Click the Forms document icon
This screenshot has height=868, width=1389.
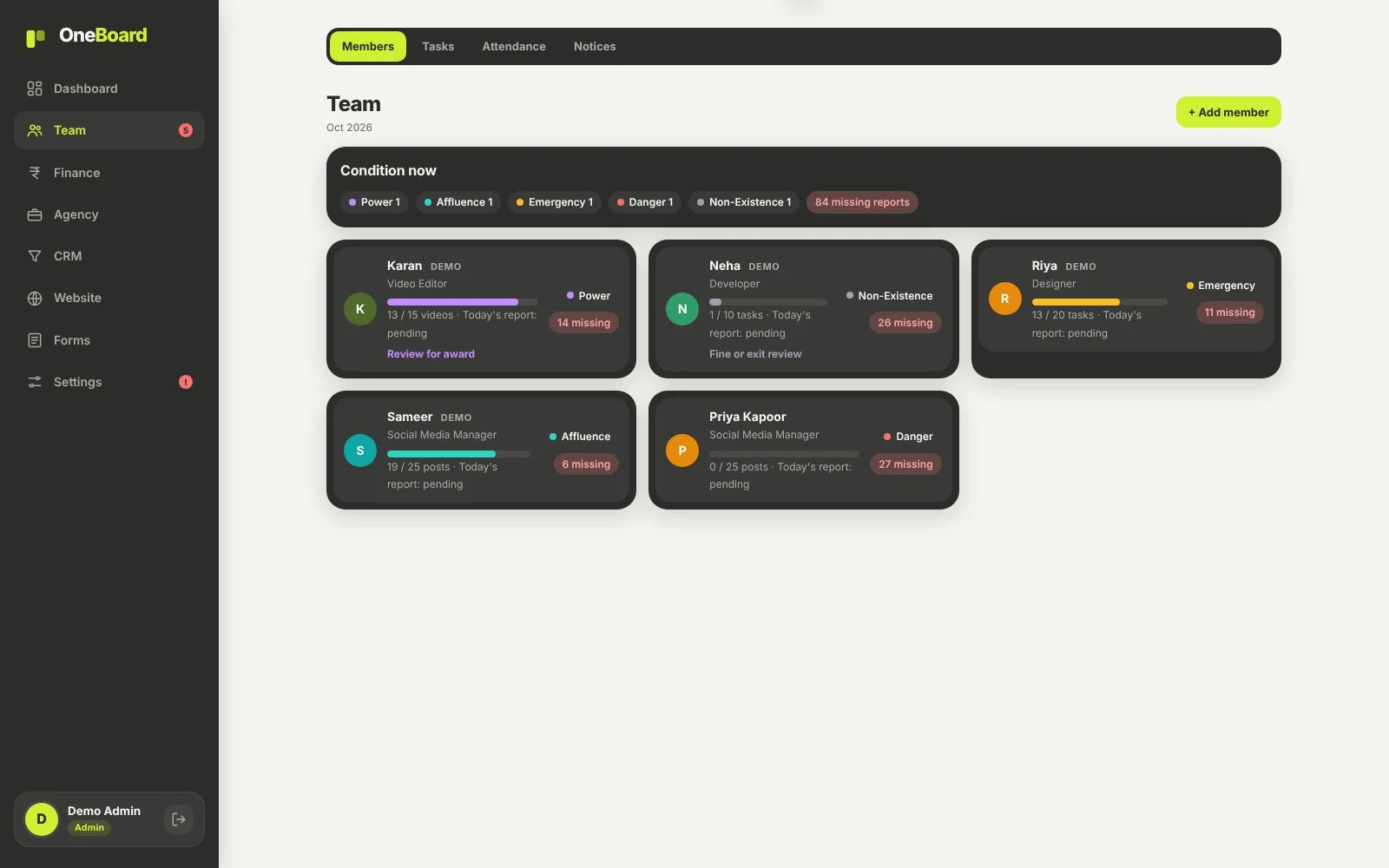point(35,340)
